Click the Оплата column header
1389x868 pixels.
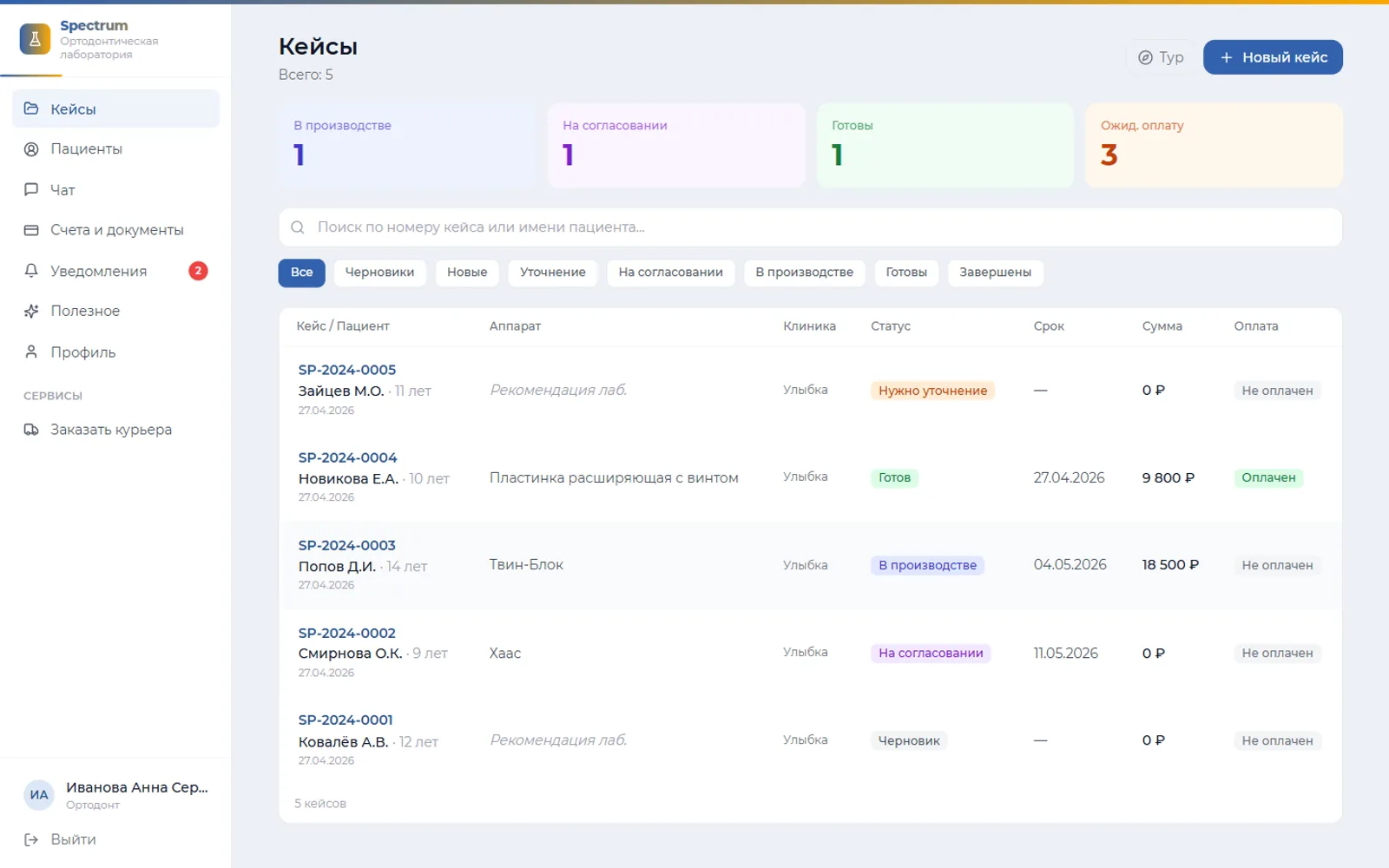[1256, 326]
